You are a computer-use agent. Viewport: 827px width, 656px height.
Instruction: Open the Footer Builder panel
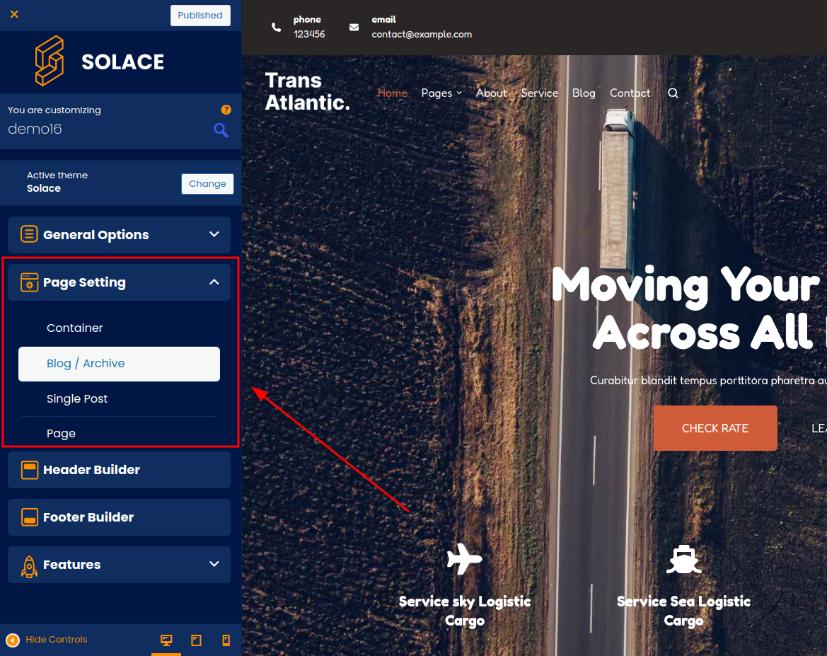[x=119, y=517]
